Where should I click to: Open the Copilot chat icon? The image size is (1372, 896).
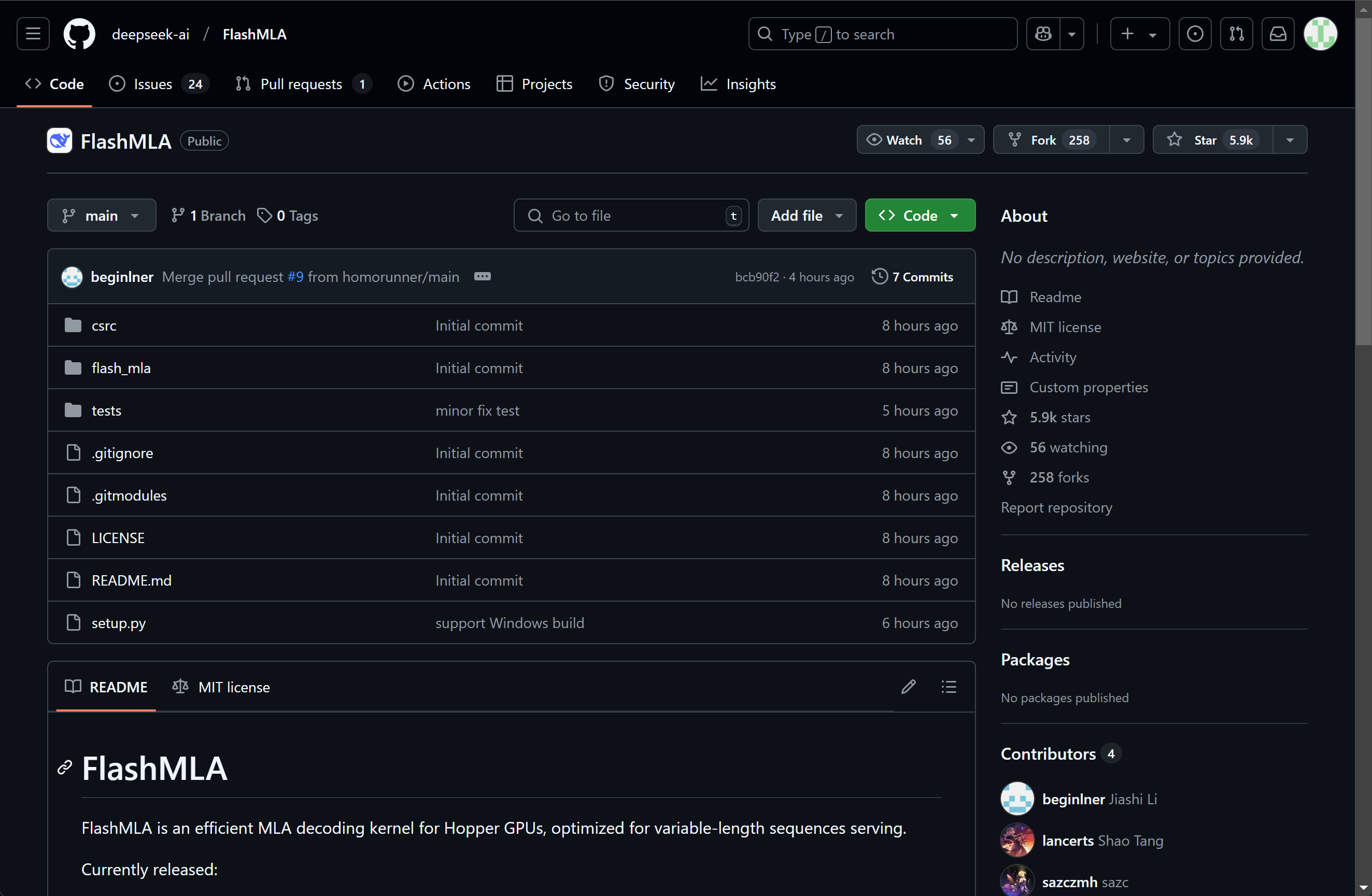(x=1043, y=34)
